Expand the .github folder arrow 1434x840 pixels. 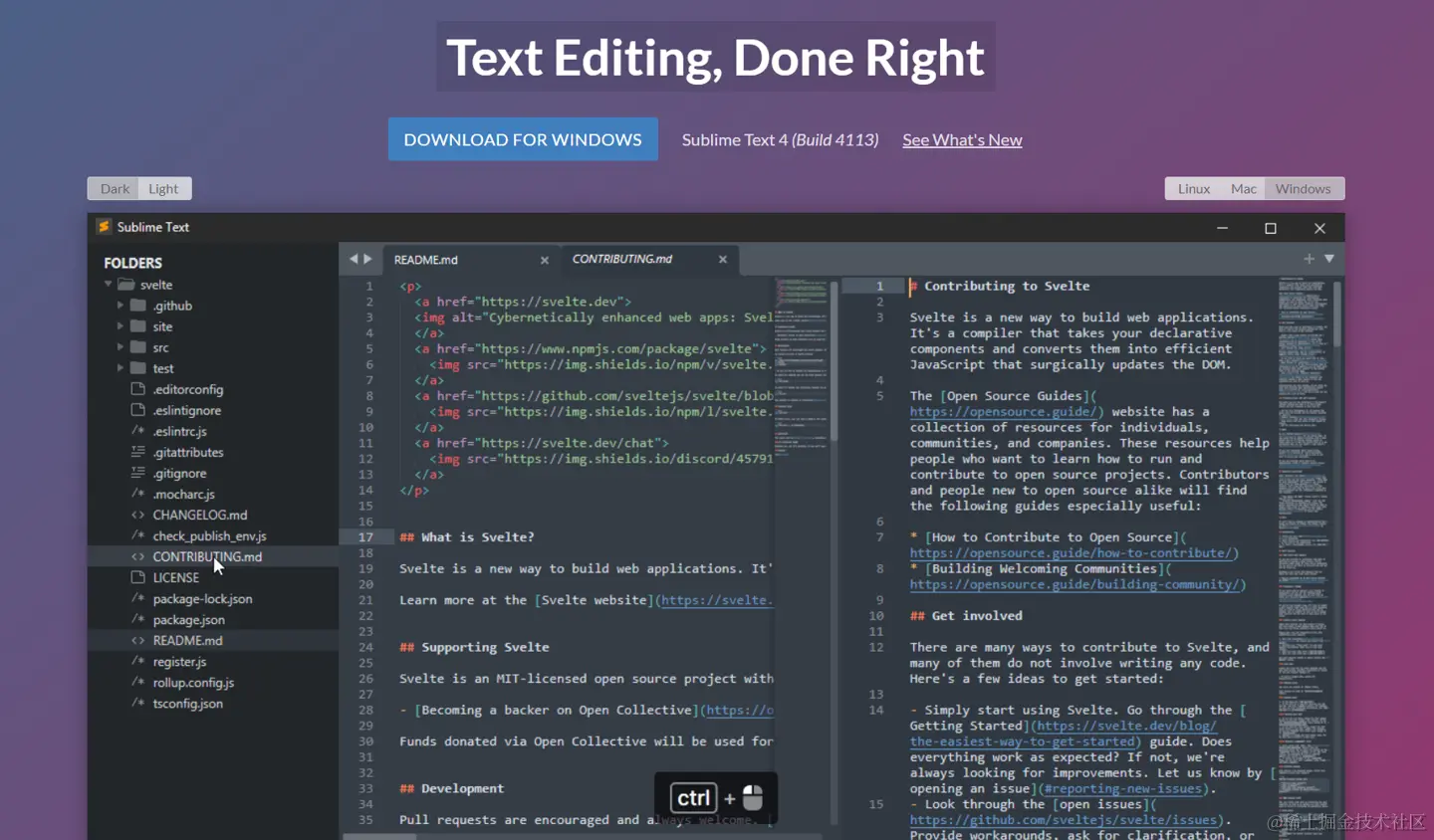click(x=120, y=306)
